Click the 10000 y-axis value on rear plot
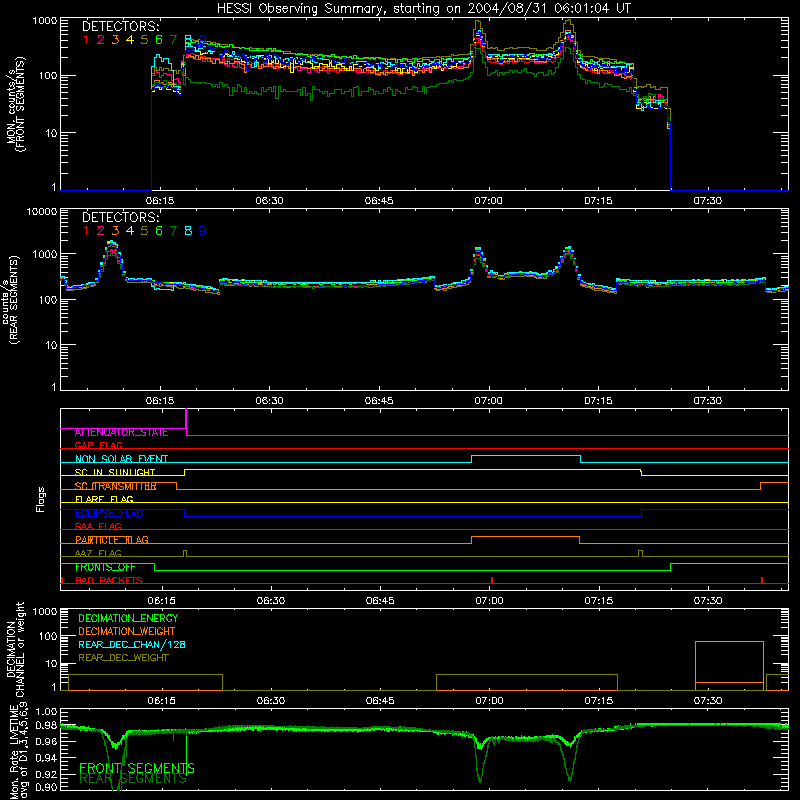The height and width of the screenshot is (800, 800). click(x=42, y=212)
